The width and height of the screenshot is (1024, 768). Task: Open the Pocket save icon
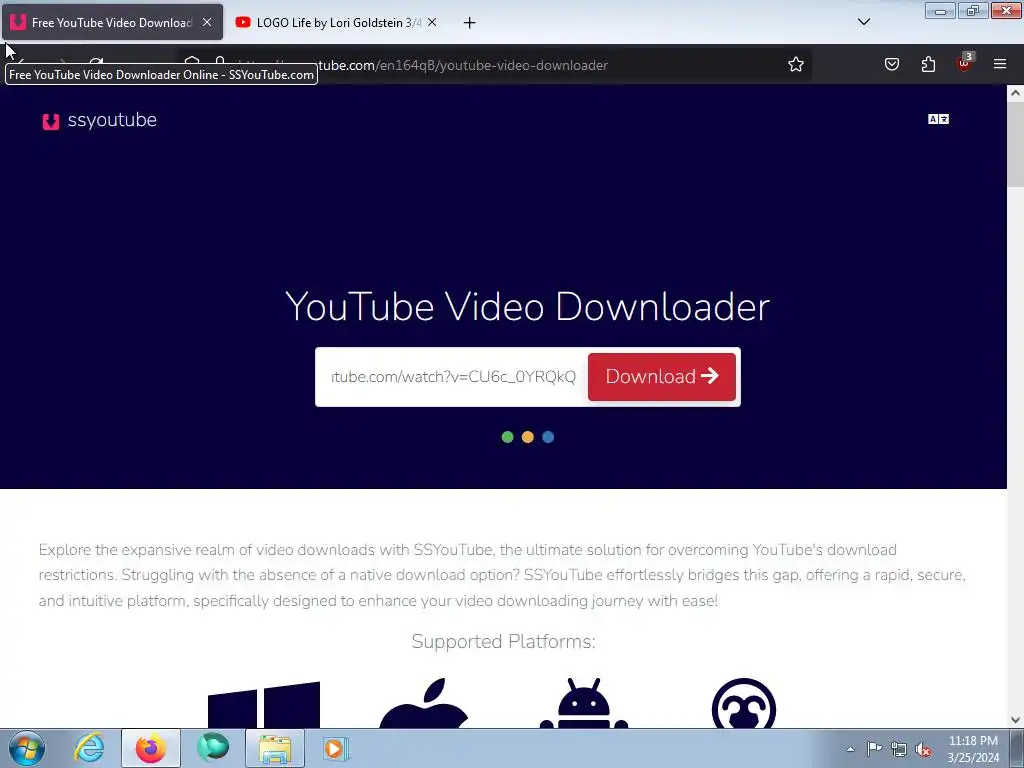click(x=891, y=64)
